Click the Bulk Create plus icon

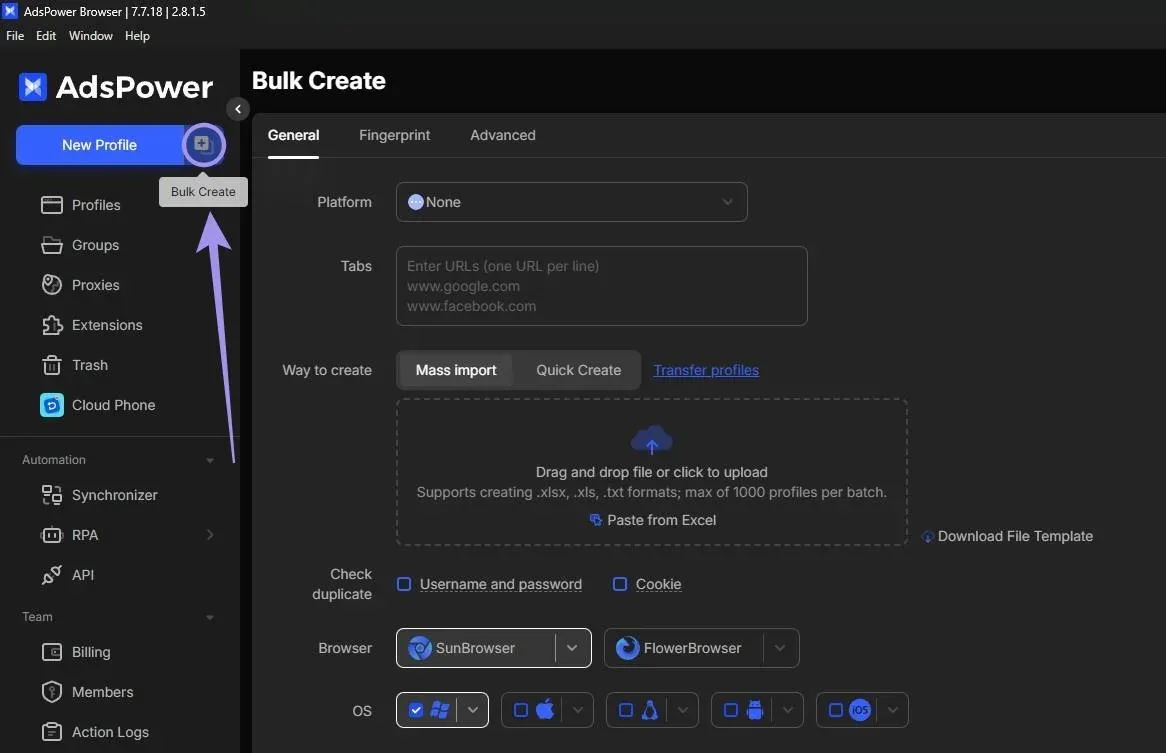tap(203, 145)
